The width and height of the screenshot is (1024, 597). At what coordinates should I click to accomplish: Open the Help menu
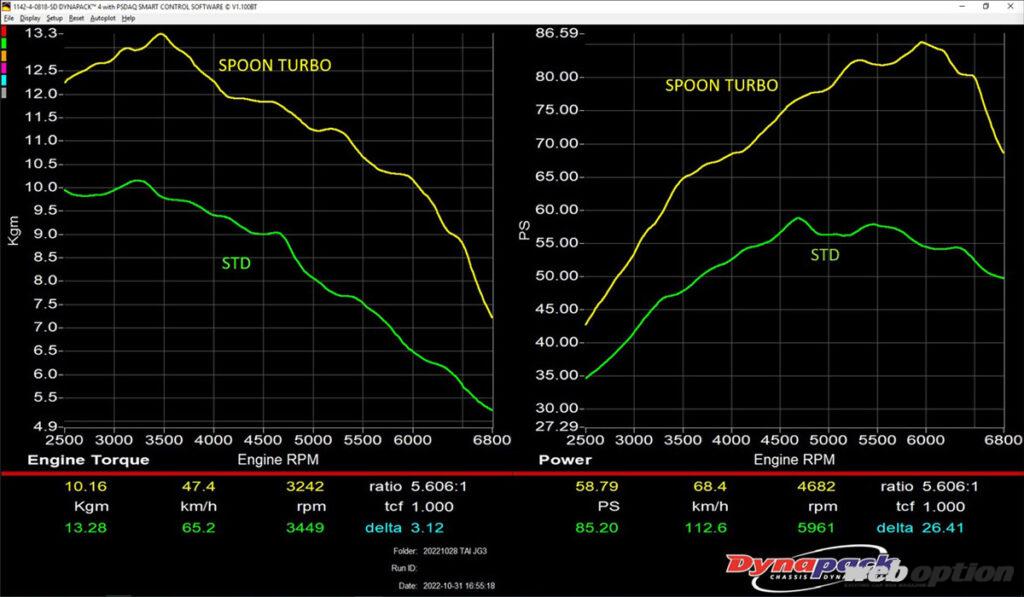point(129,18)
